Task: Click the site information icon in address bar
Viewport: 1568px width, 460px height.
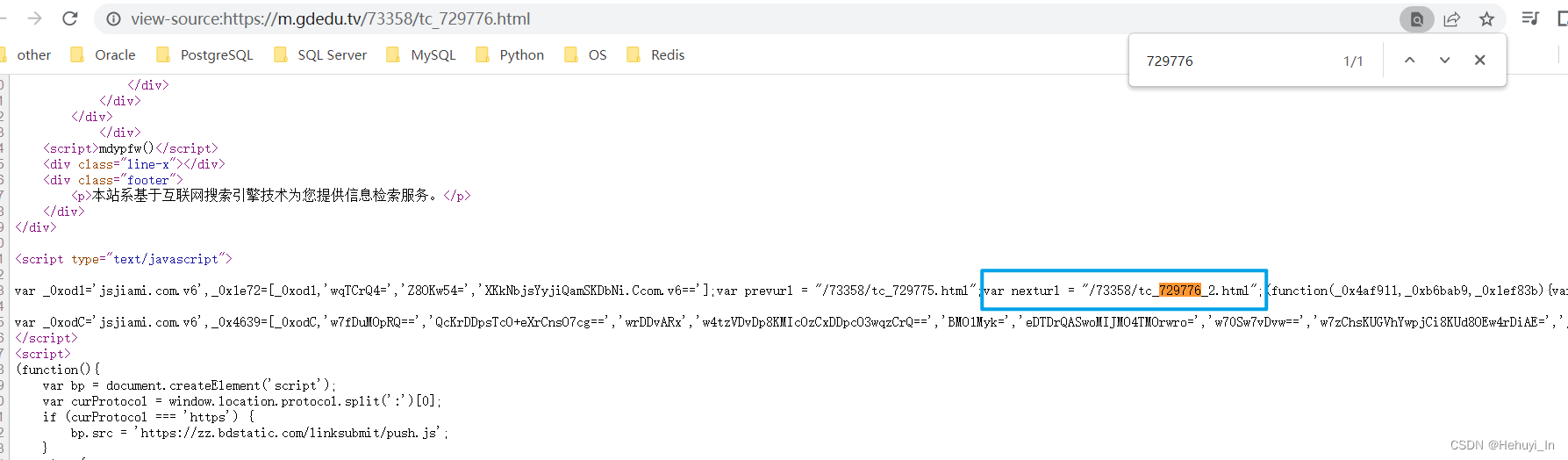Action: (x=114, y=19)
